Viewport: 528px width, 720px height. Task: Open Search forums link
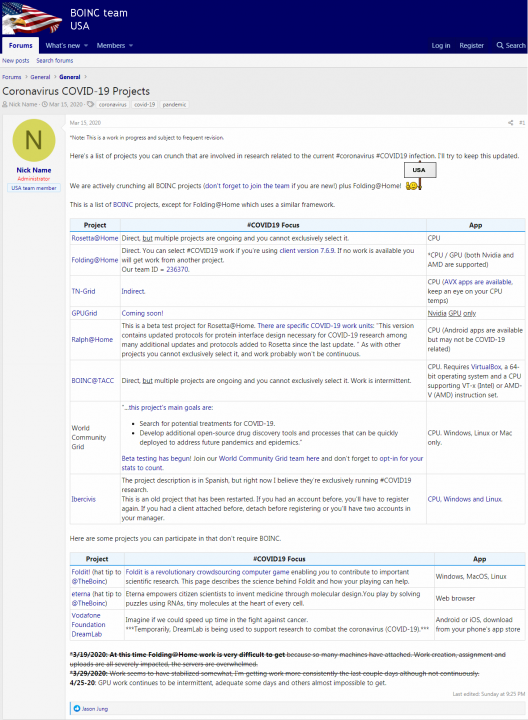pyautogui.click(x=55, y=61)
